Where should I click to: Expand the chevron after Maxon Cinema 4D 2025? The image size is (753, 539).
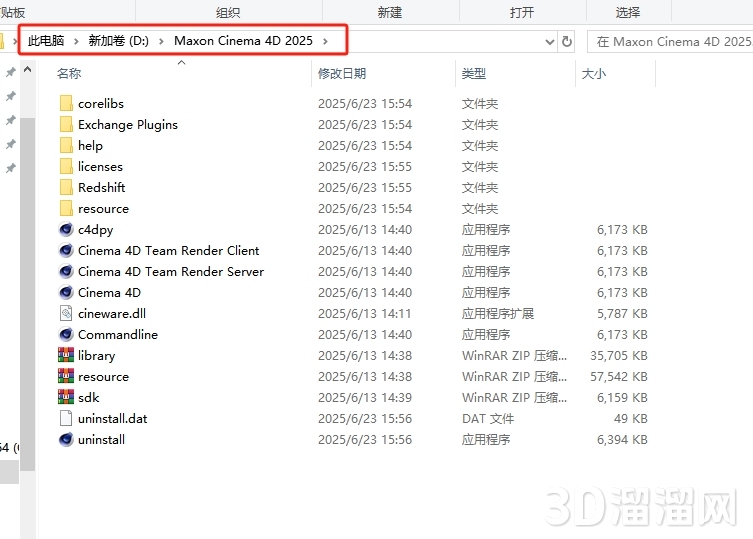click(x=325, y=41)
